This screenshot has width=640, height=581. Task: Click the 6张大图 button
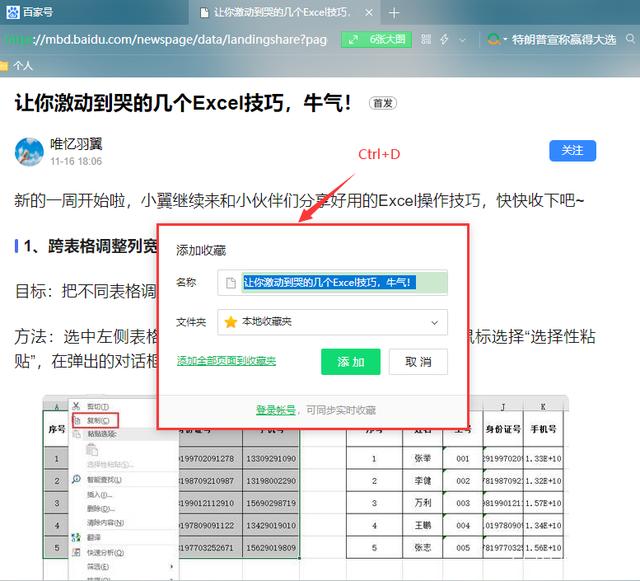(x=376, y=40)
